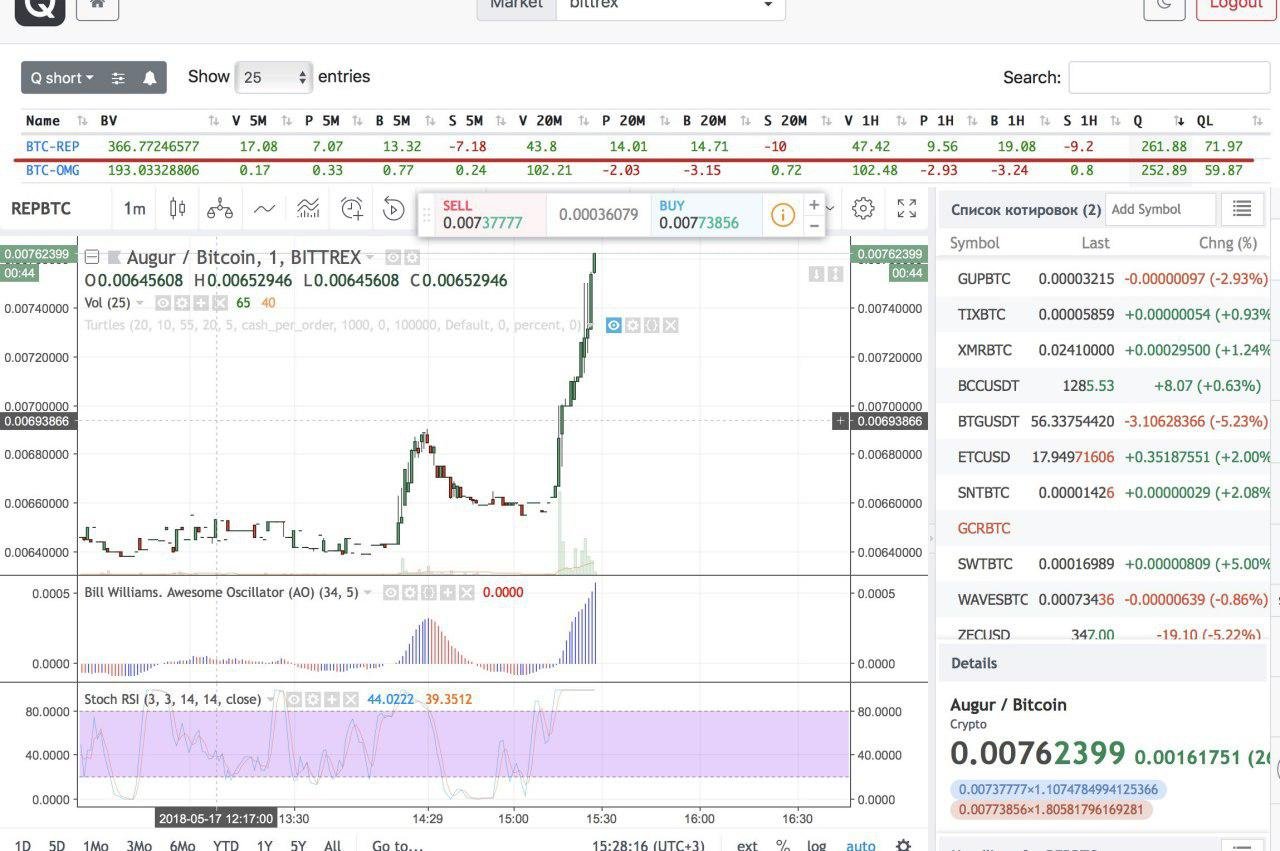Open Turtles strategy settings gear

pos(633,325)
